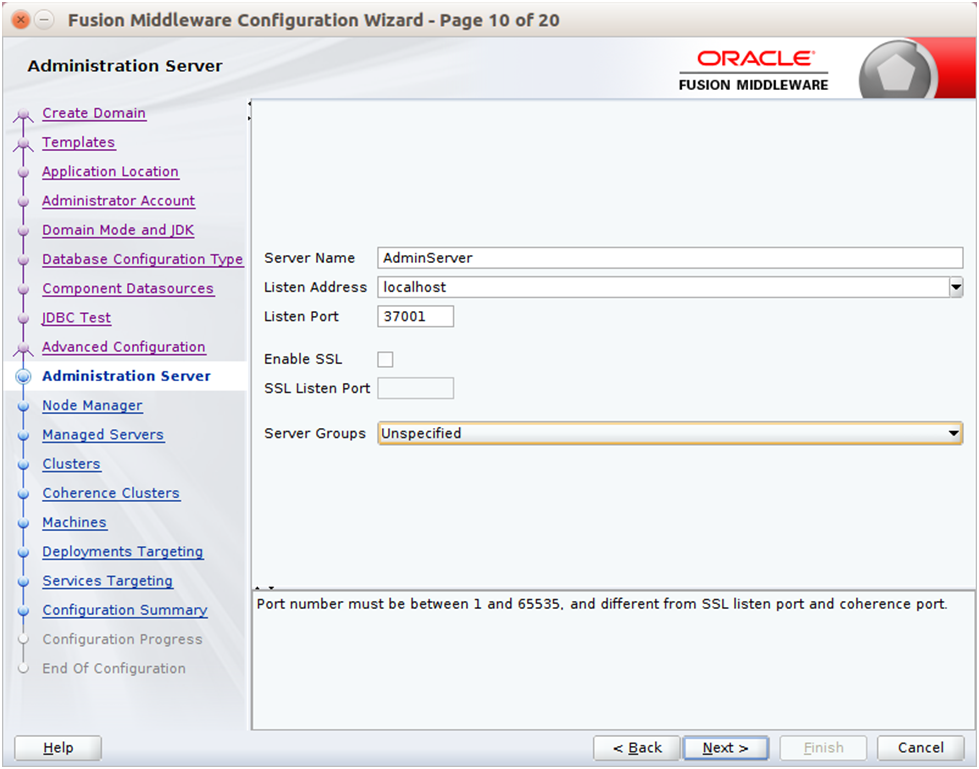The height and width of the screenshot is (769, 979).
Task: Click the Server Groups label
Action: point(315,433)
